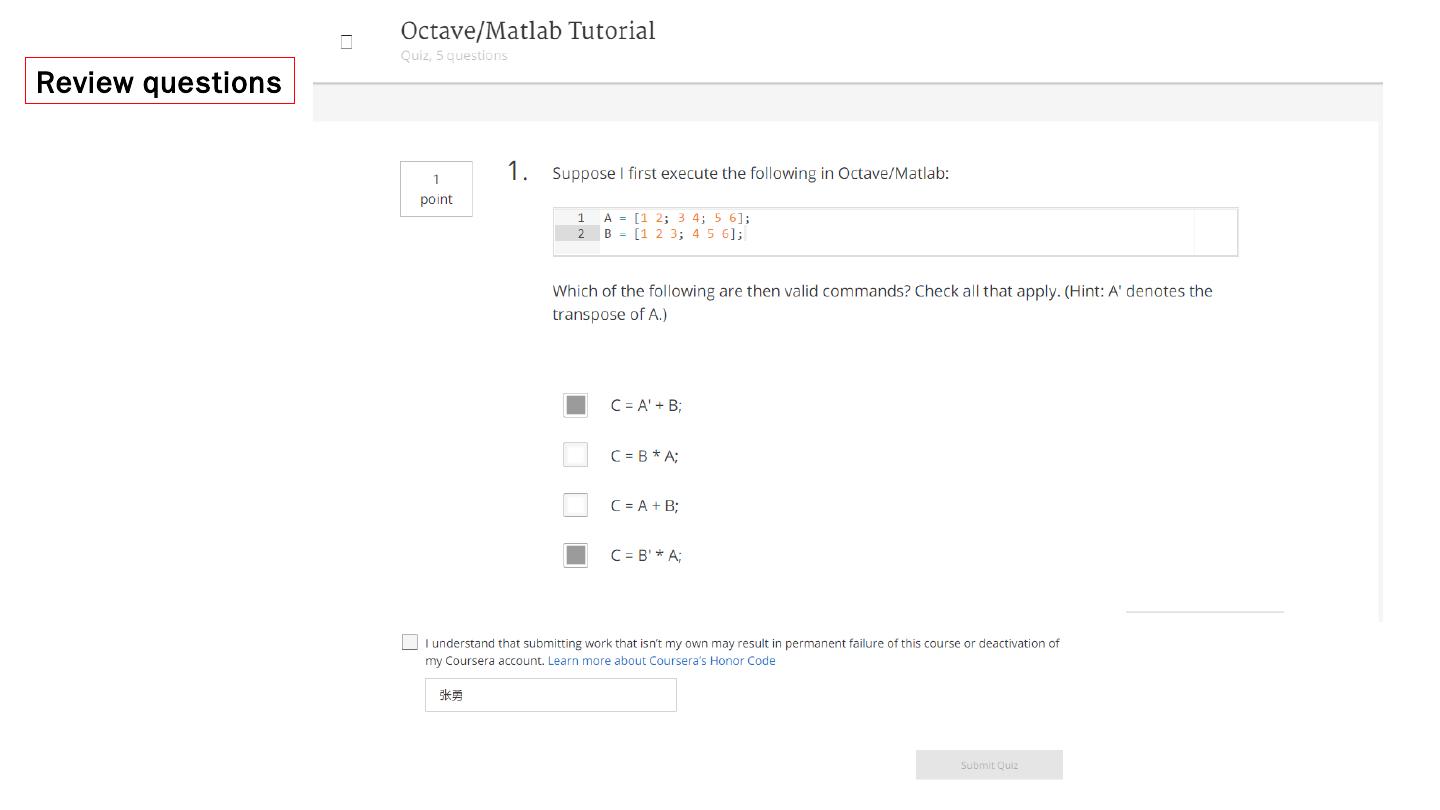Image resolution: width=1440 pixels, height=810 pixels.
Task: Click line number 2 in code gutter
Action: point(580,234)
